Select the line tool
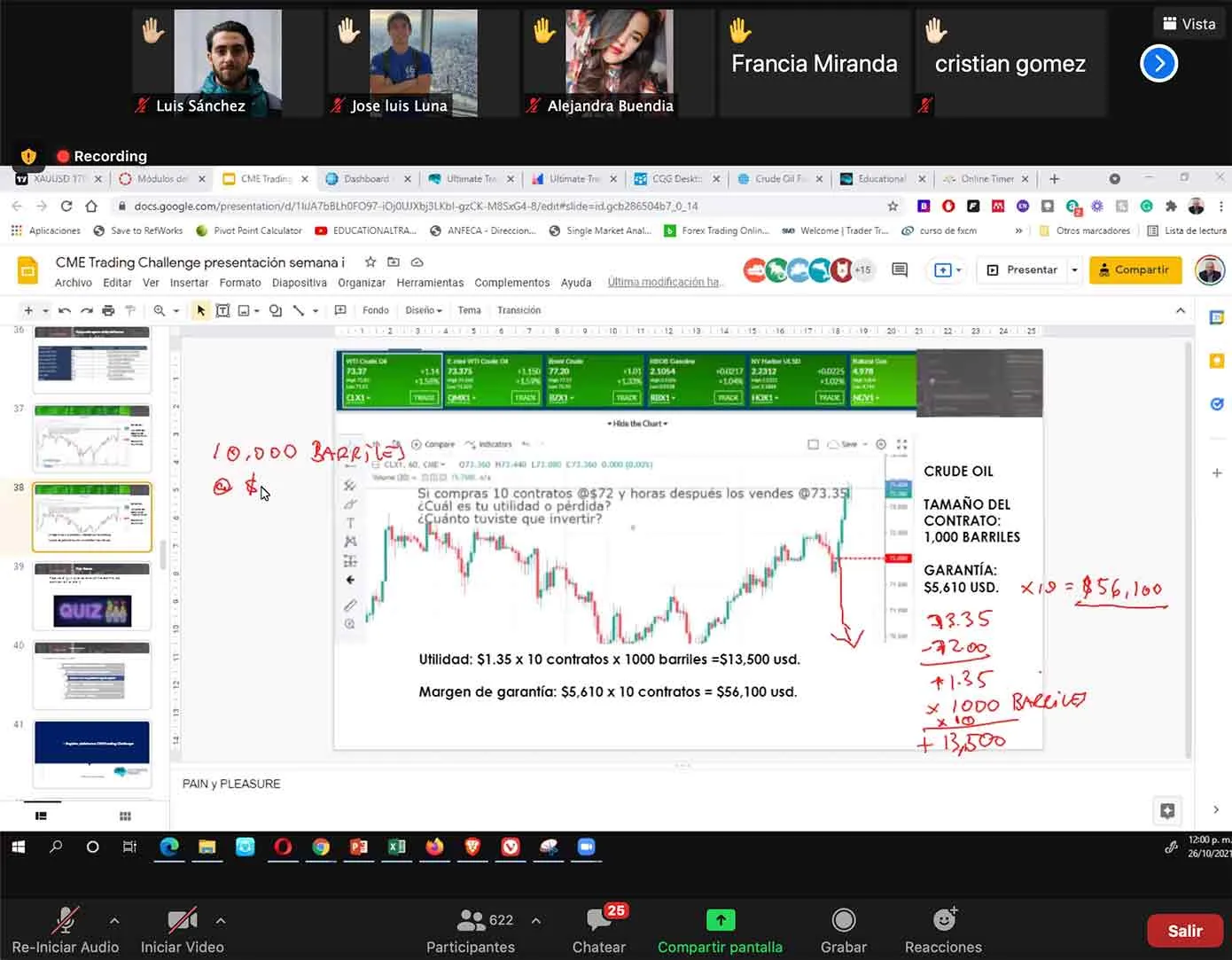 pyautogui.click(x=299, y=310)
